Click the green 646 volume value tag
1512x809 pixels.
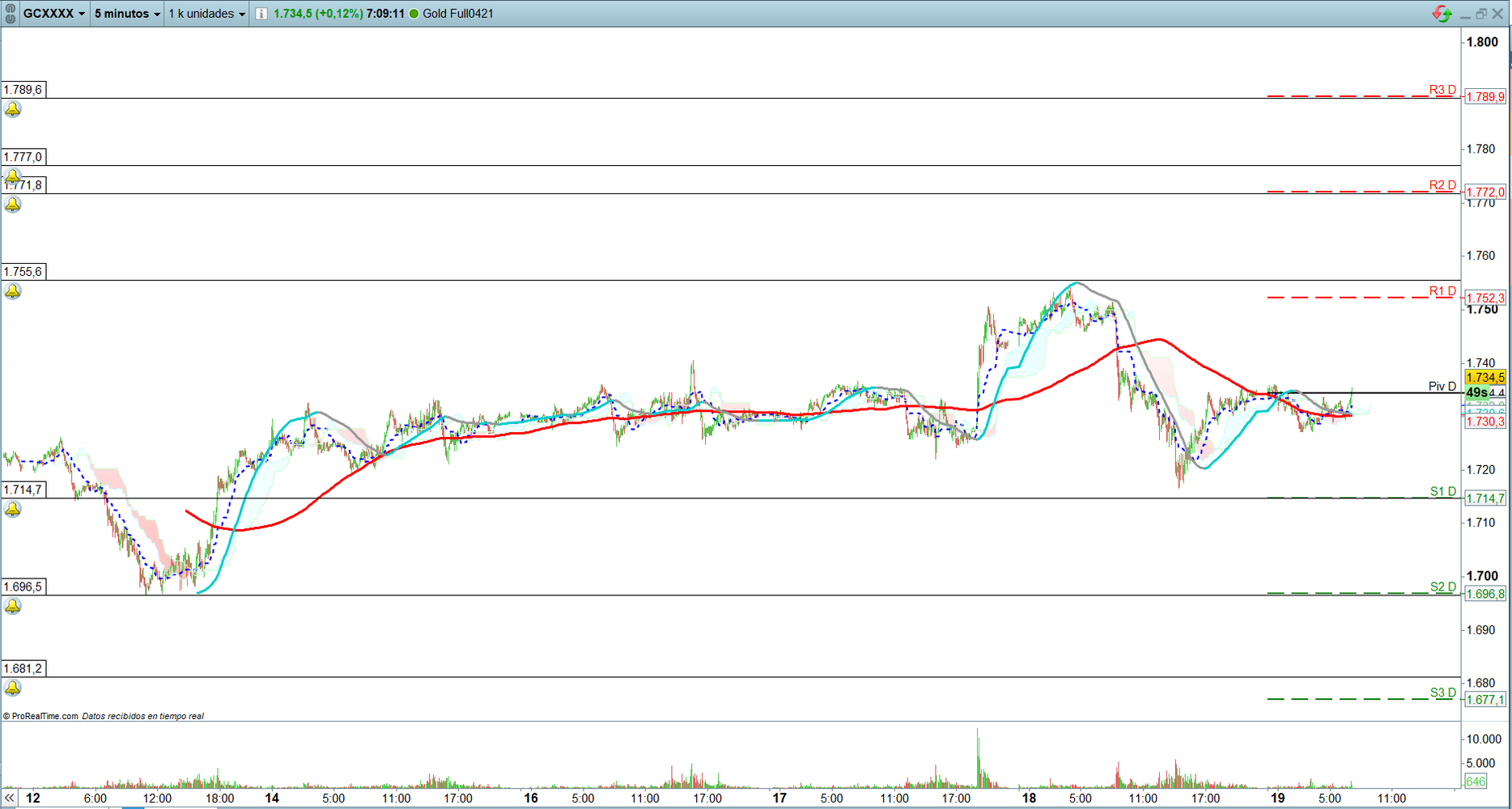1476,781
